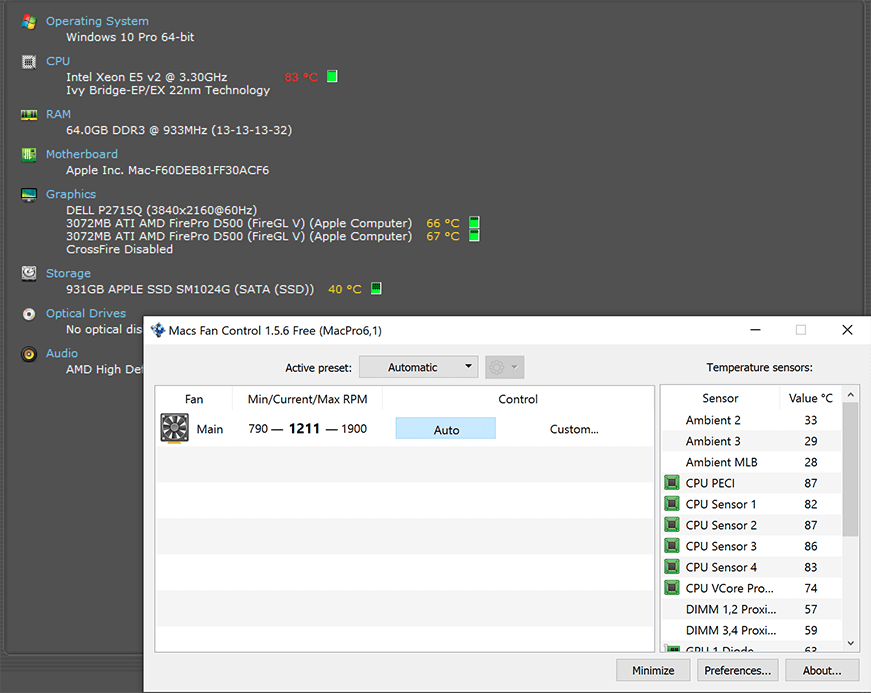Image resolution: width=871 pixels, height=693 pixels.
Task: Click the CPU Sensor 3 chip icon
Action: point(672,546)
